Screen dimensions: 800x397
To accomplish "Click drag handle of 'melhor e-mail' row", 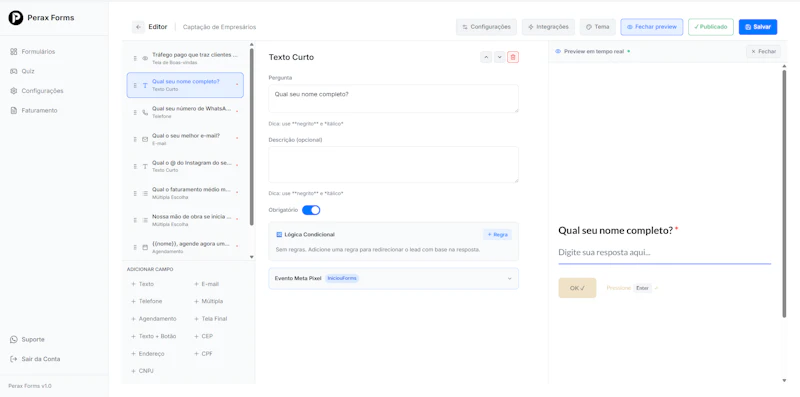I will [x=135, y=139].
